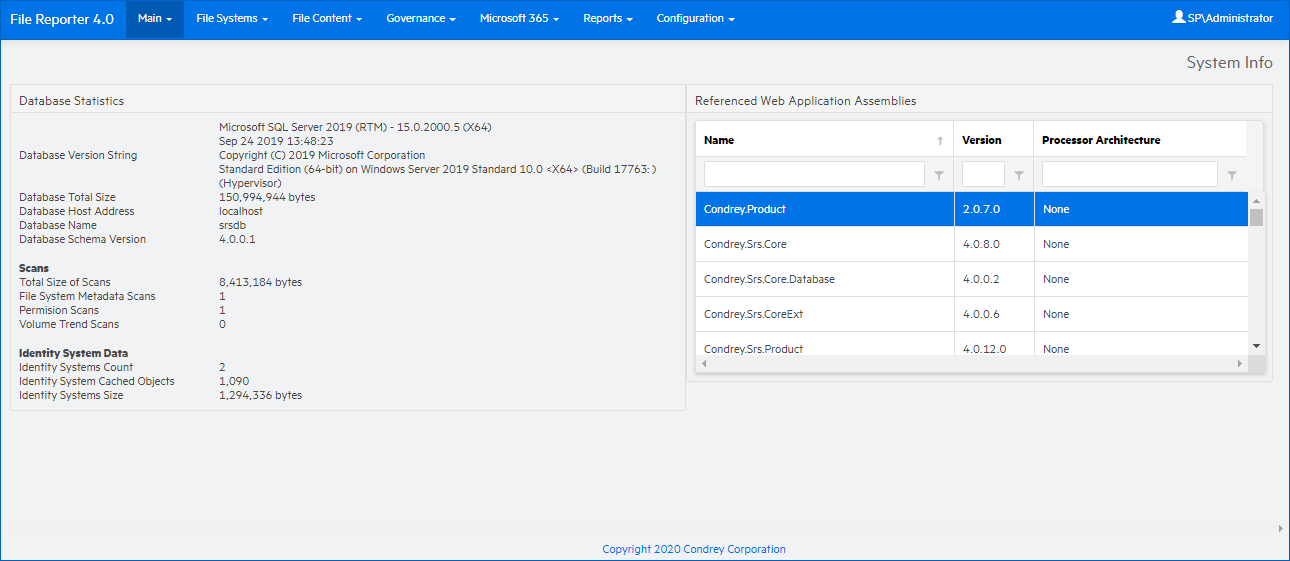Click the Processor Architecture filter funnel icon
1290x561 pixels.
pos(1231,175)
